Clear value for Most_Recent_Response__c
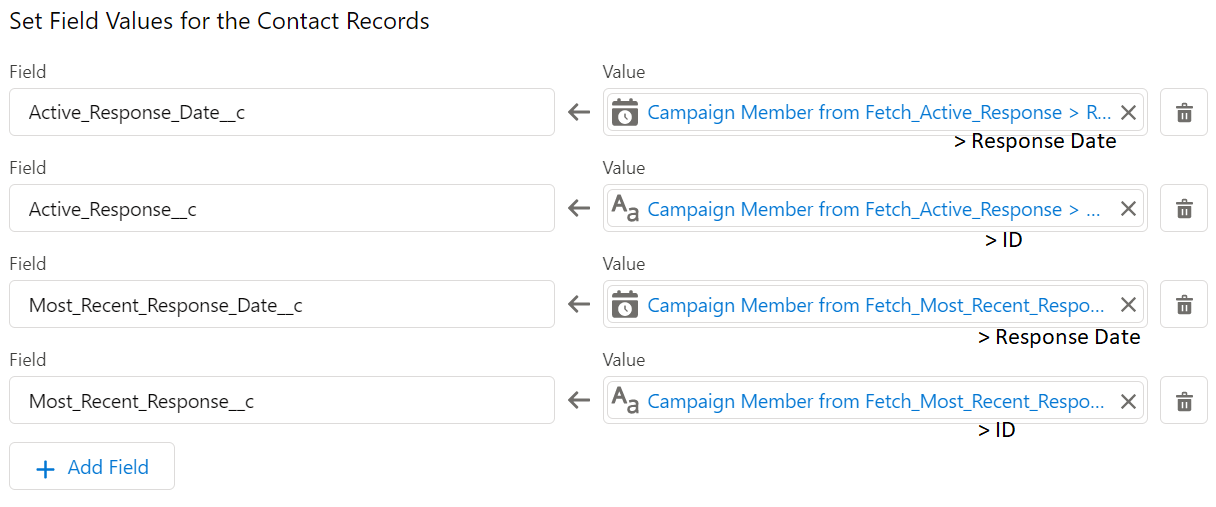This screenshot has width=1216, height=507. click(x=1128, y=401)
